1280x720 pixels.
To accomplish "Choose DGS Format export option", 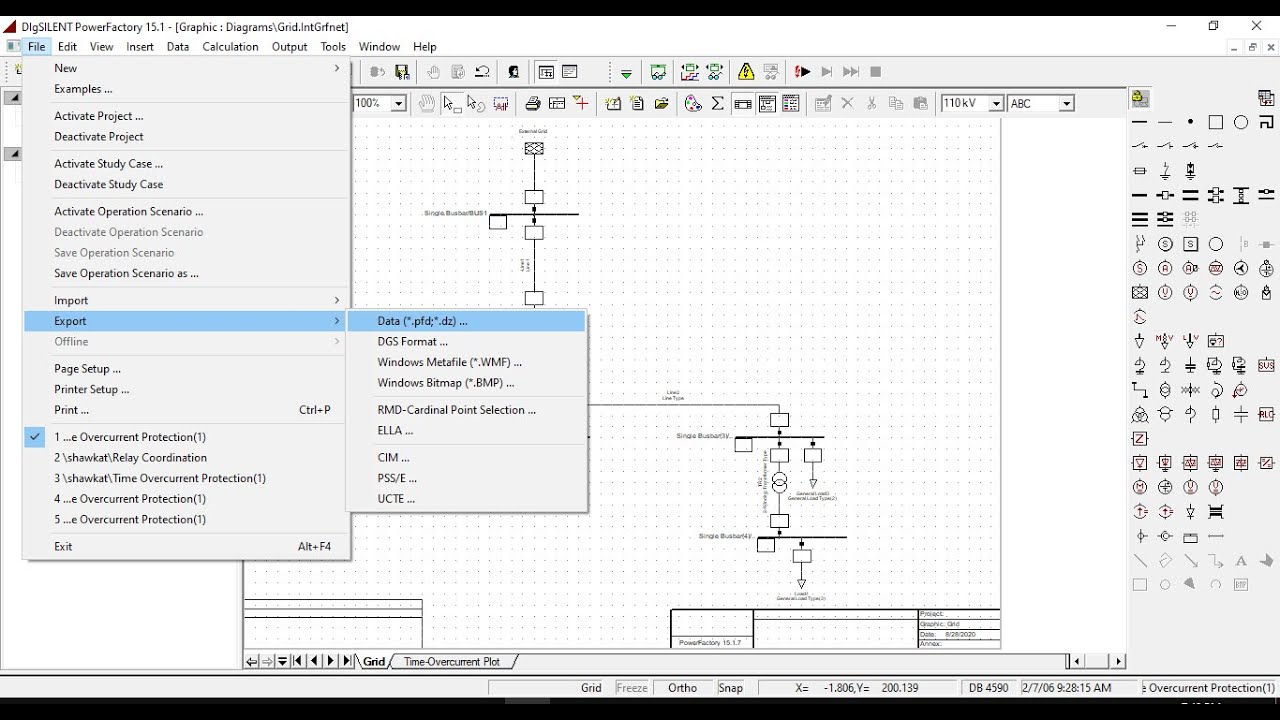I will pyautogui.click(x=467, y=341).
